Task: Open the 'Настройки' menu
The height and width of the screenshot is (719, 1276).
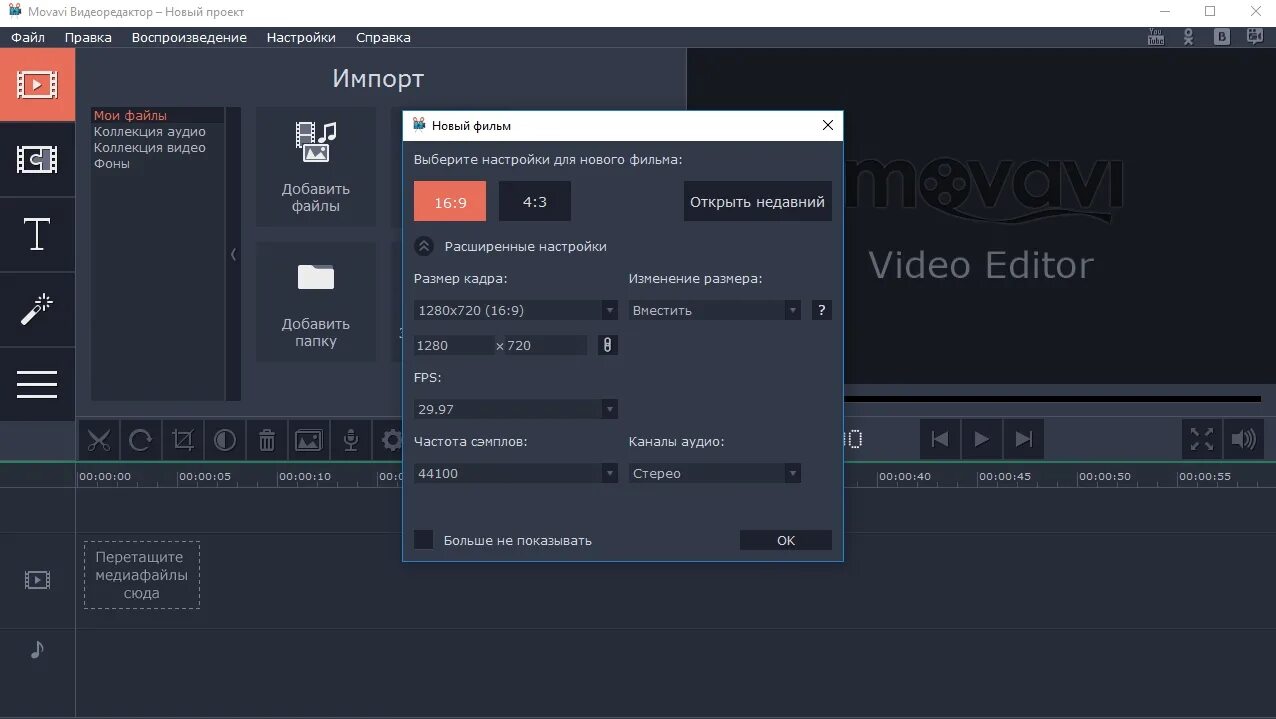Action: [301, 37]
